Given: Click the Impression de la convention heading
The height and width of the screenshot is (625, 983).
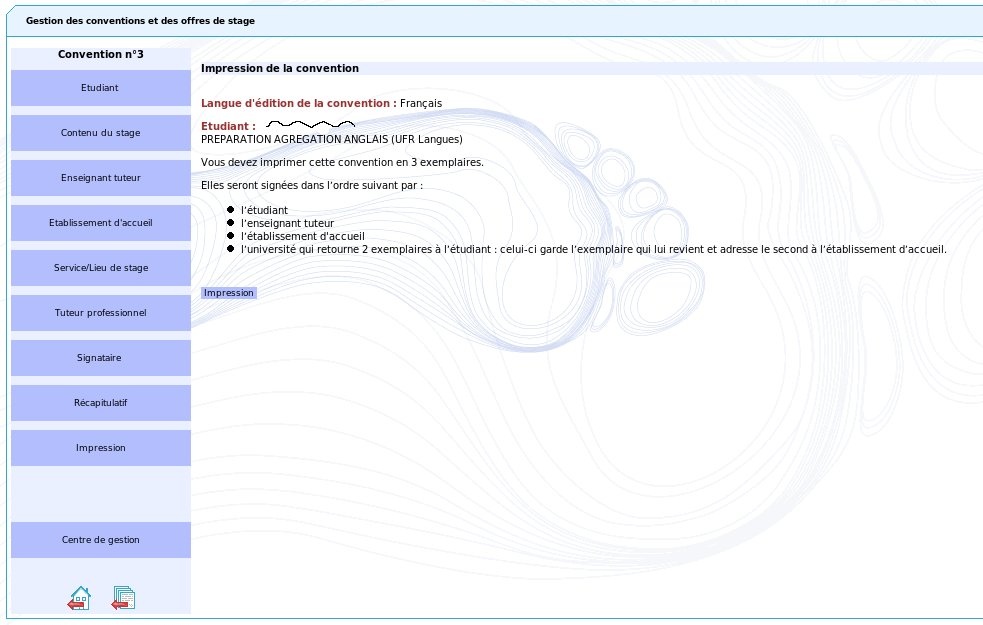Looking at the screenshot, I should click(280, 68).
